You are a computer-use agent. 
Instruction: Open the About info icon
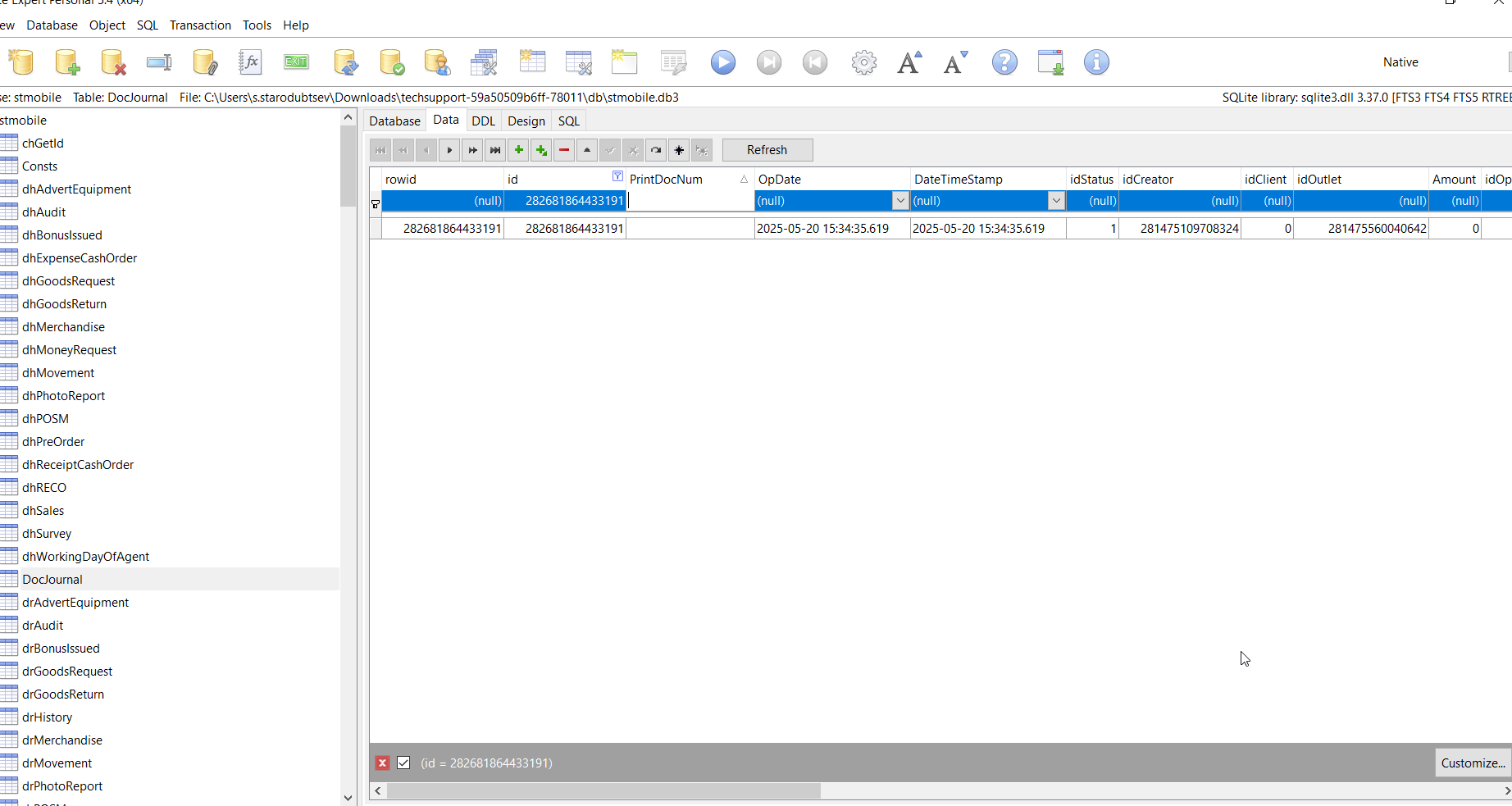(x=1096, y=62)
